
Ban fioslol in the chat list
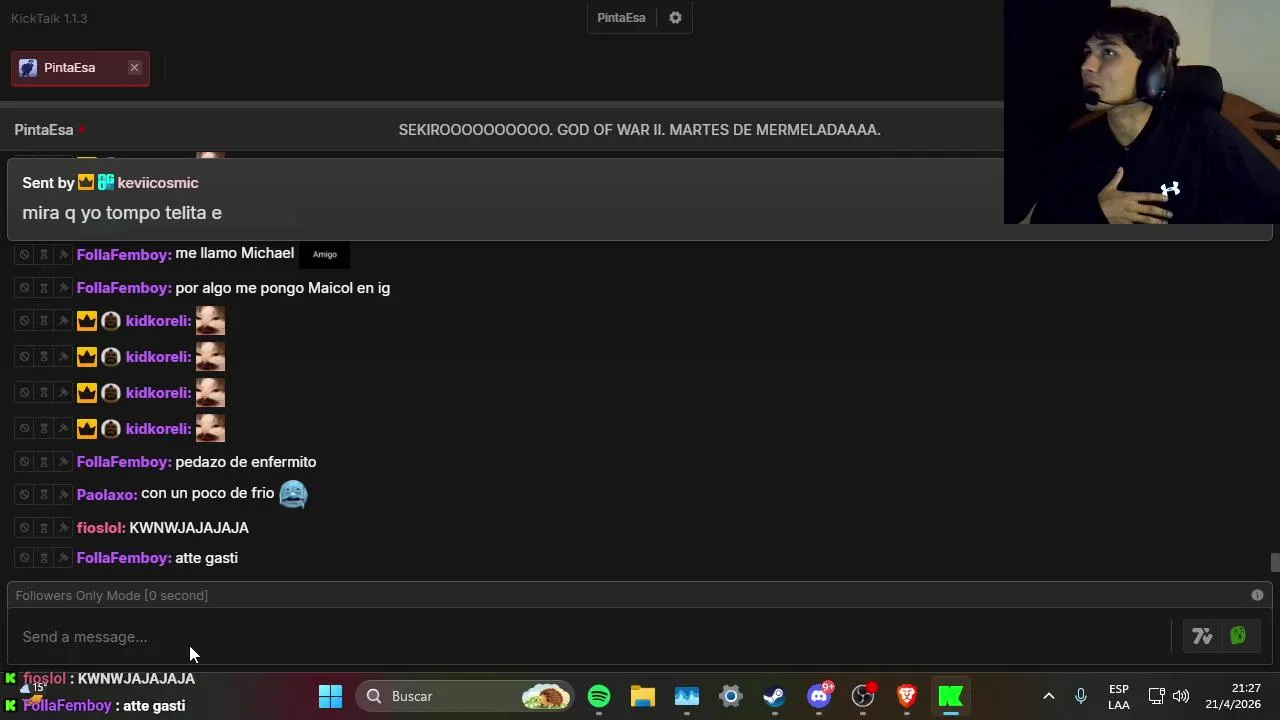coord(24,528)
